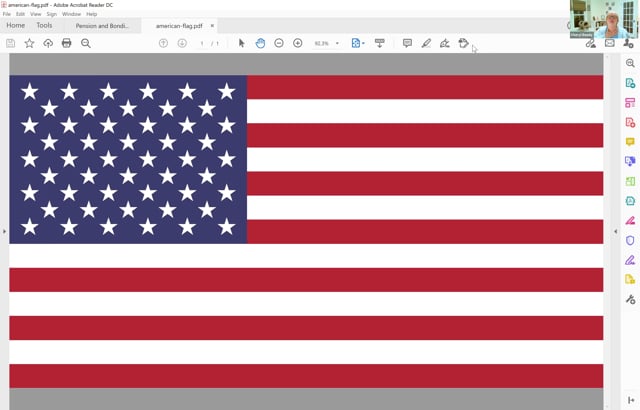Expand the left navigation pane arrow

[x=4, y=231]
